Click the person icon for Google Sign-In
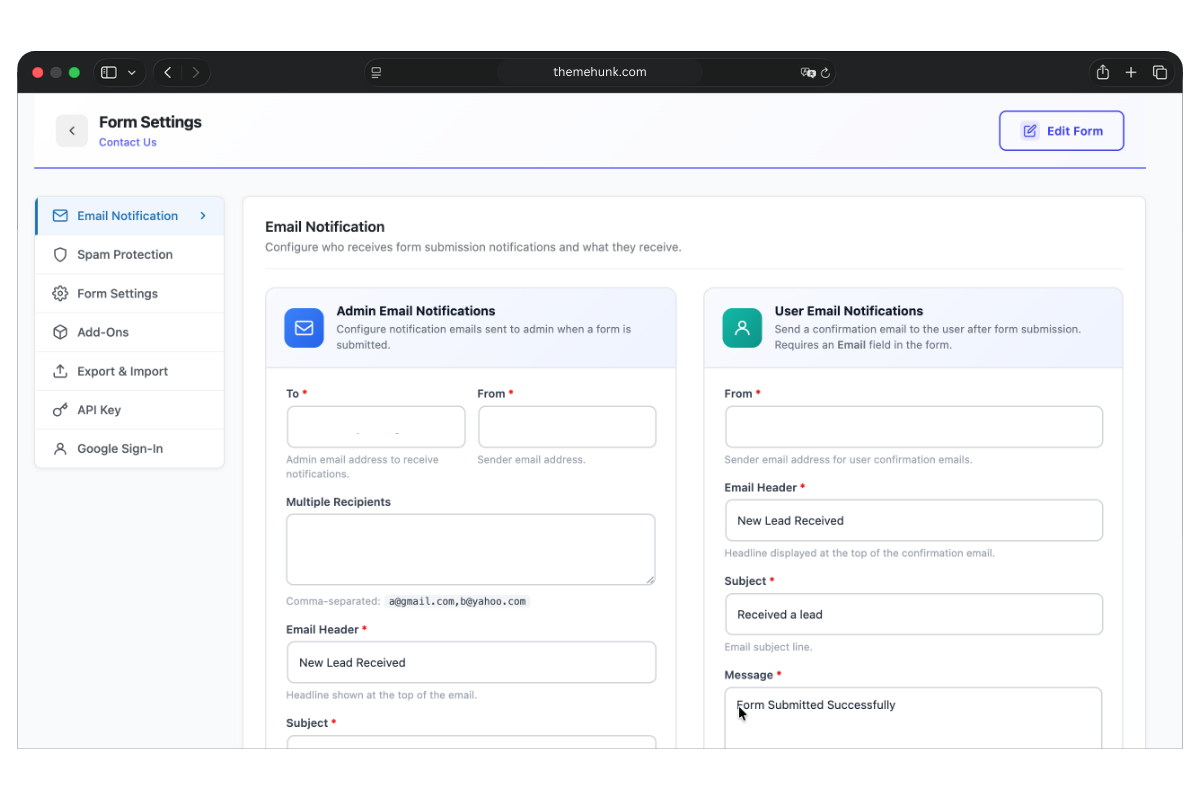Viewport: 1200px width, 800px height. (60, 449)
